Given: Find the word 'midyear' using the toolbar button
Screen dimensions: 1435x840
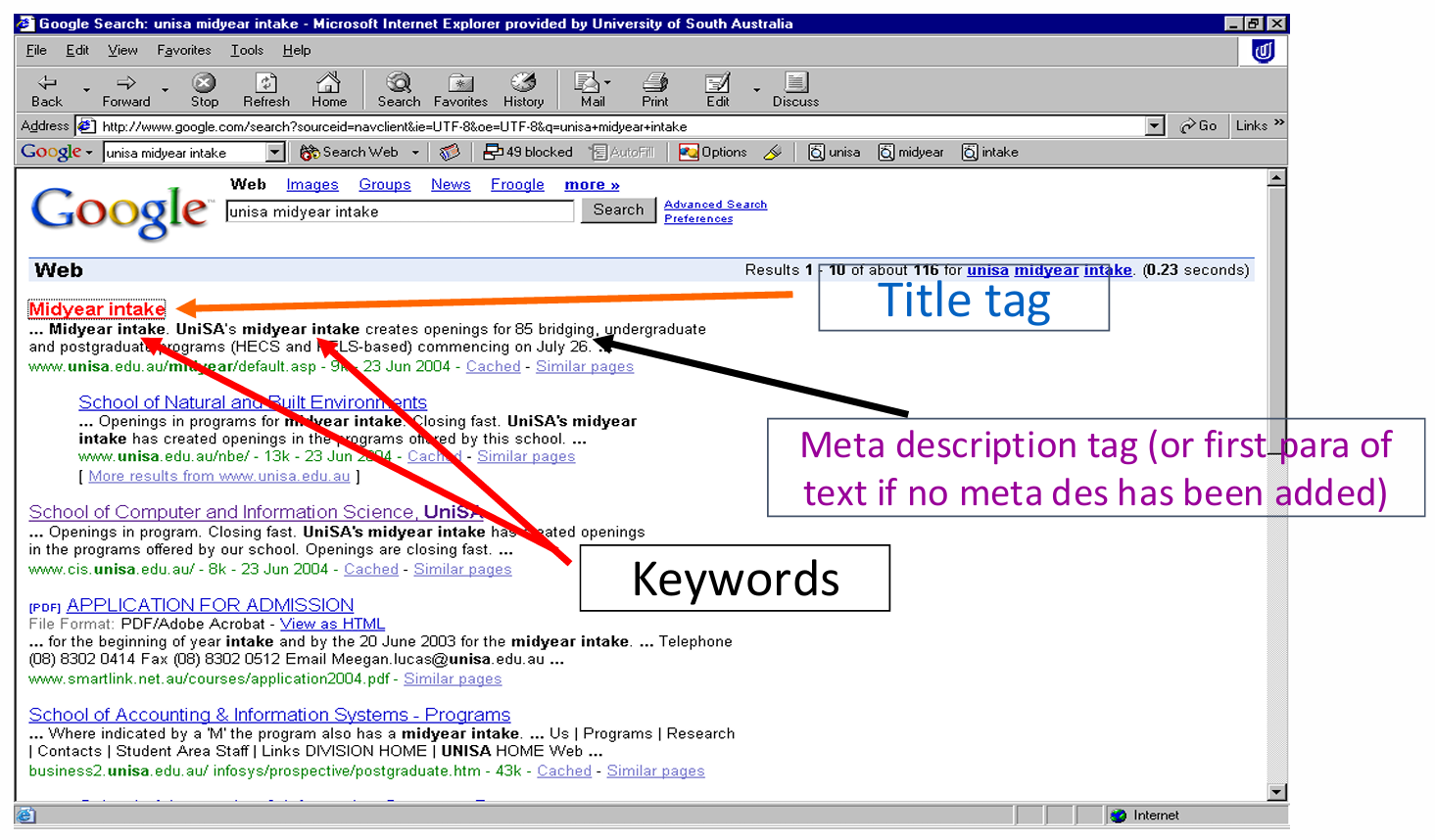Looking at the screenshot, I should pyautogui.click(x=911, y=152).
